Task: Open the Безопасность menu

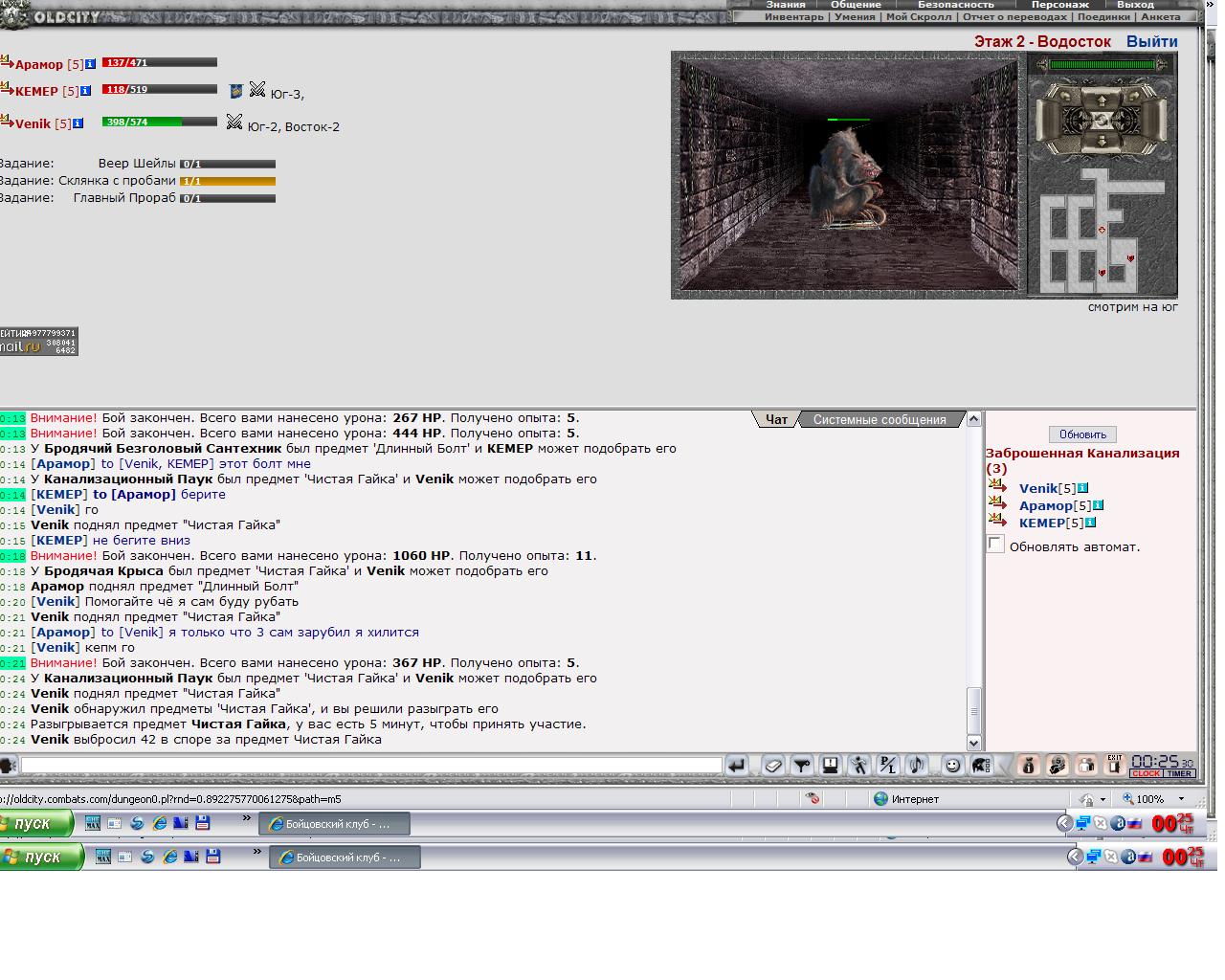Action: [956, 5]
